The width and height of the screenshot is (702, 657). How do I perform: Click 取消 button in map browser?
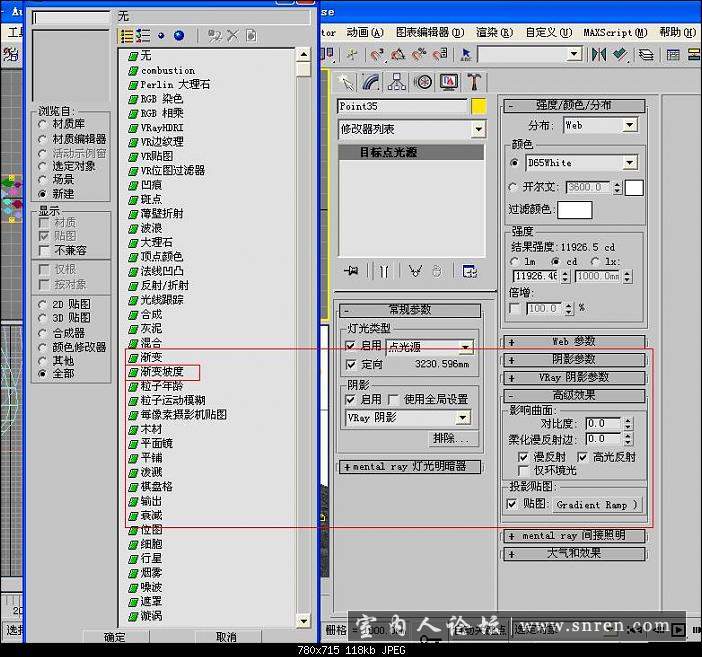point(227,636)
